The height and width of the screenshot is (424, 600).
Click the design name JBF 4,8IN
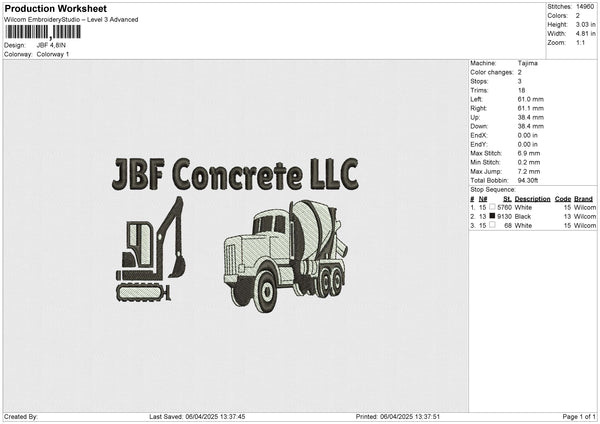point(51,45)
